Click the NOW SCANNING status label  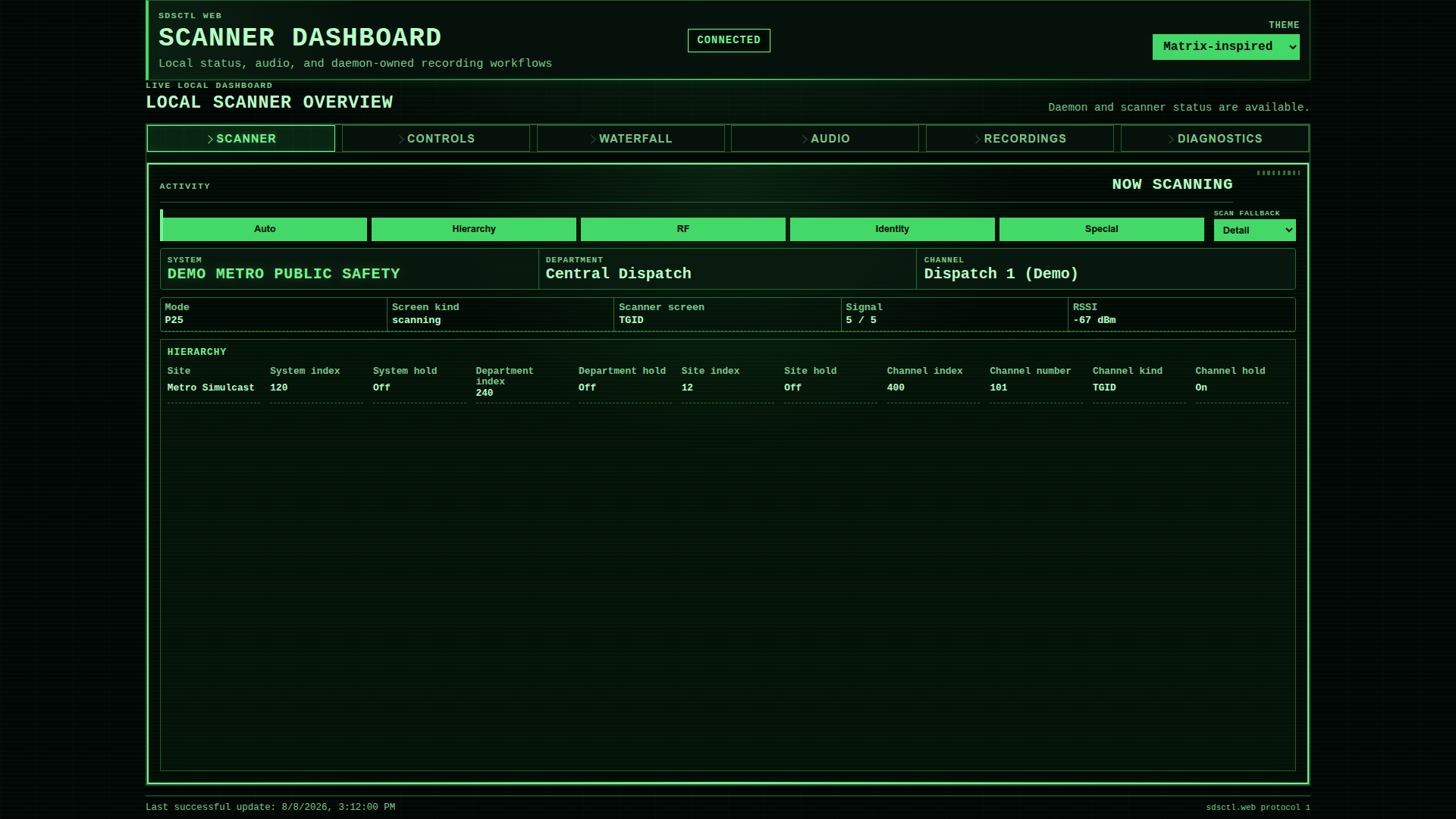coord(1172,184)
